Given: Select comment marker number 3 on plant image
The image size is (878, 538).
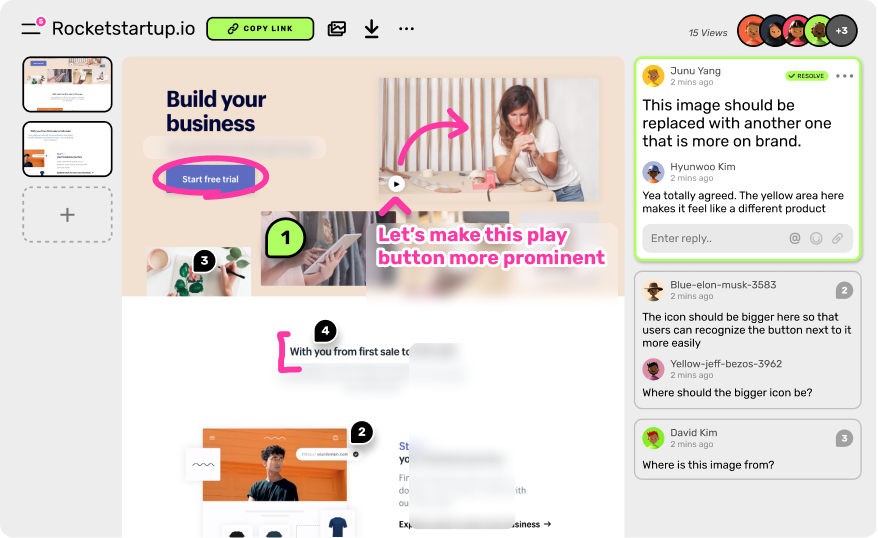Looking at the screenshot, I should click(x=204, y=261).
